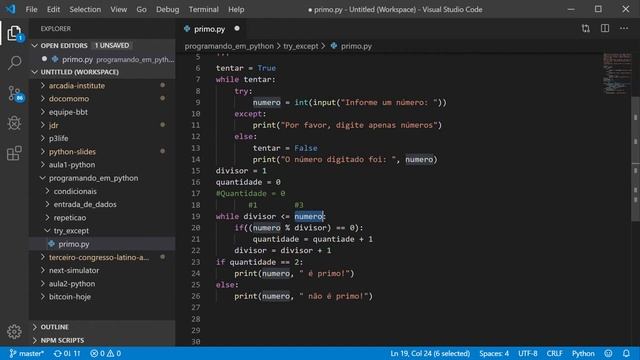Open the Selection menu
640x360 pixels.
pos(85,9)
